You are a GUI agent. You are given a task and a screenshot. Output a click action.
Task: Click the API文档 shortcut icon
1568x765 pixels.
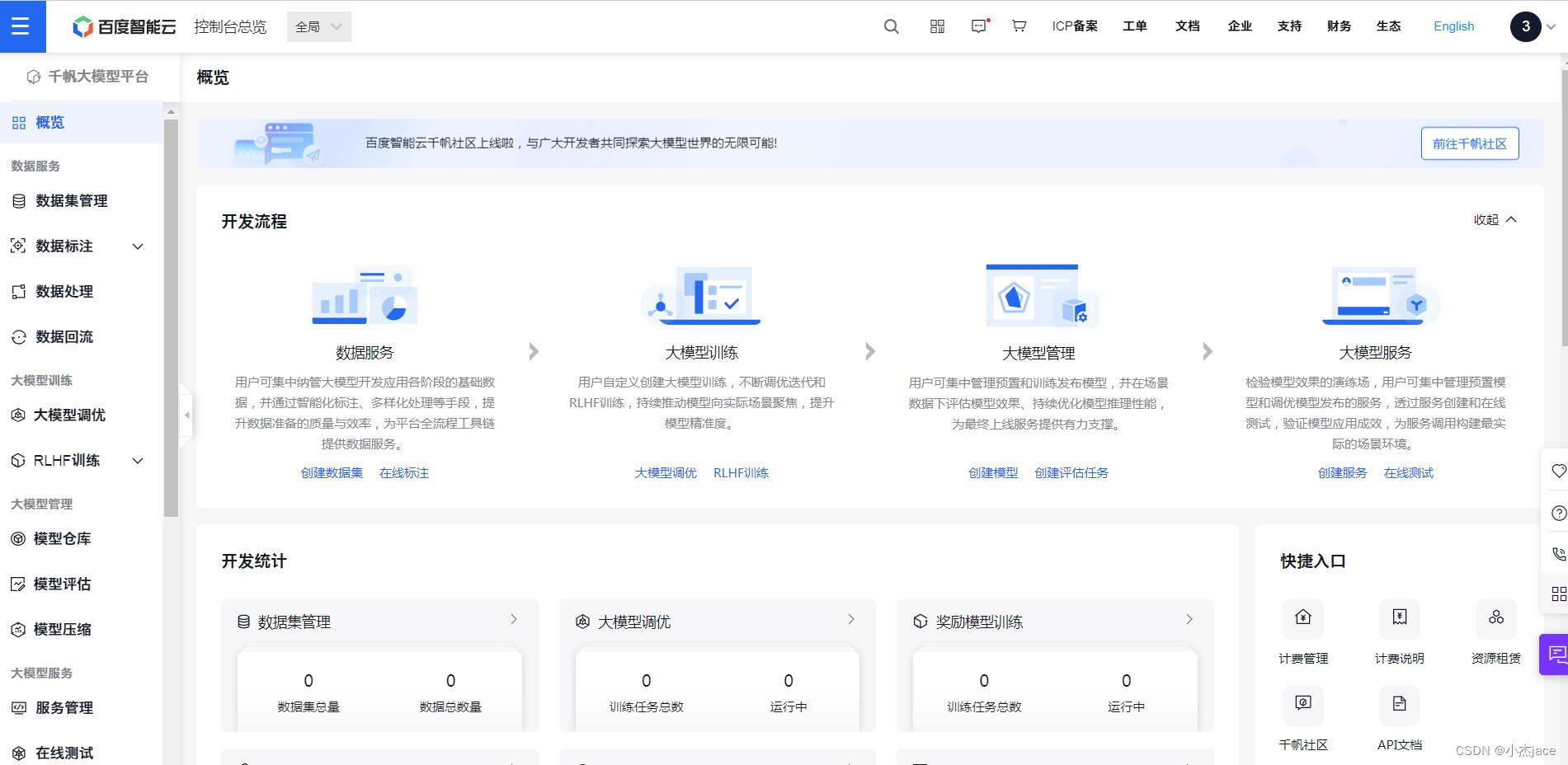[x=1400, y=705]
